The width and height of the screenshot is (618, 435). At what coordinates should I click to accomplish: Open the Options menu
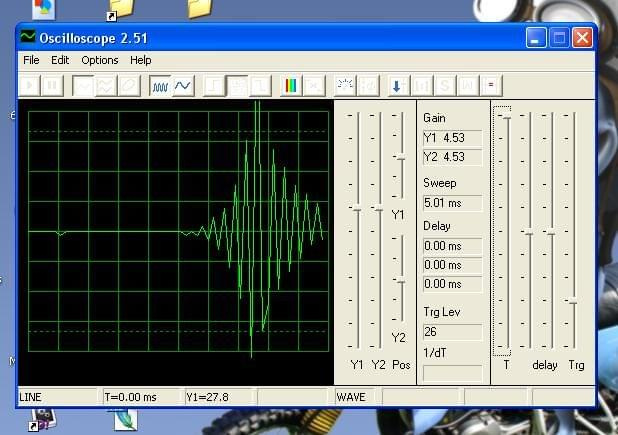coord(100,60)
